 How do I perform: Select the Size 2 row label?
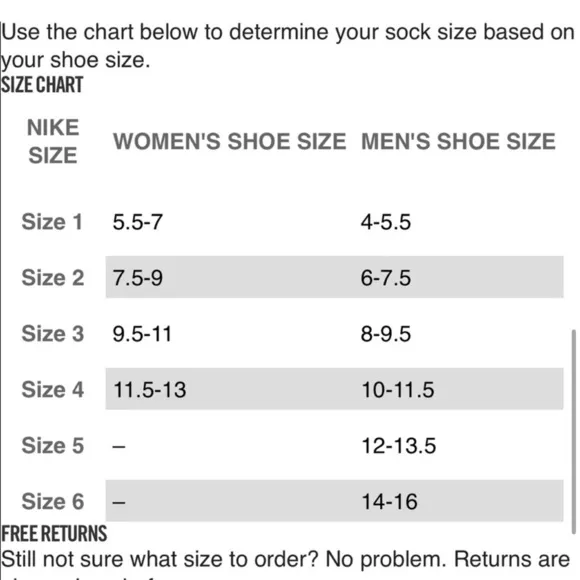click(x=53, y=278)
